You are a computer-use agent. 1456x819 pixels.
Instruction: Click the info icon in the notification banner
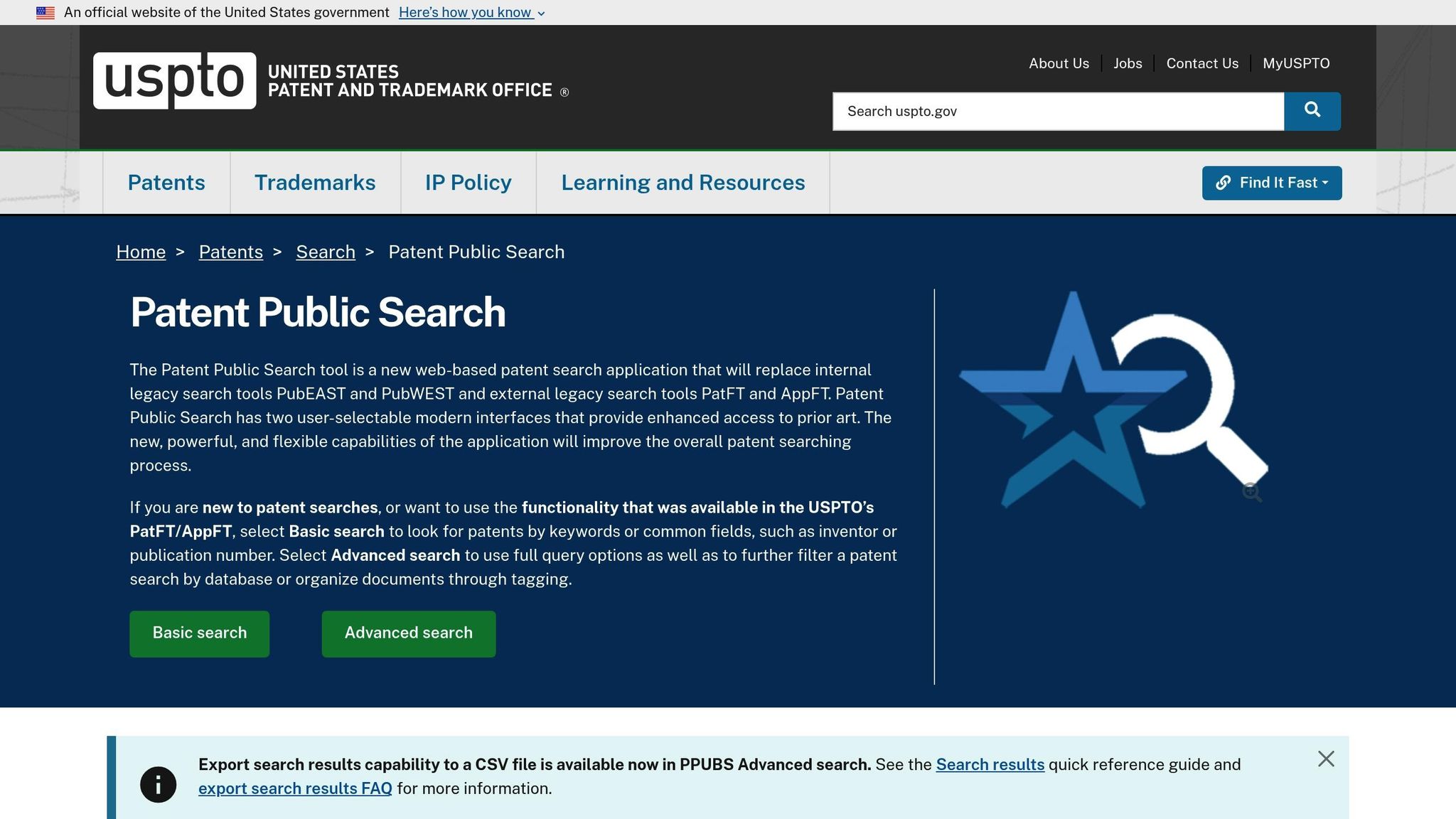pyautogui.click(x=158, y=784)
